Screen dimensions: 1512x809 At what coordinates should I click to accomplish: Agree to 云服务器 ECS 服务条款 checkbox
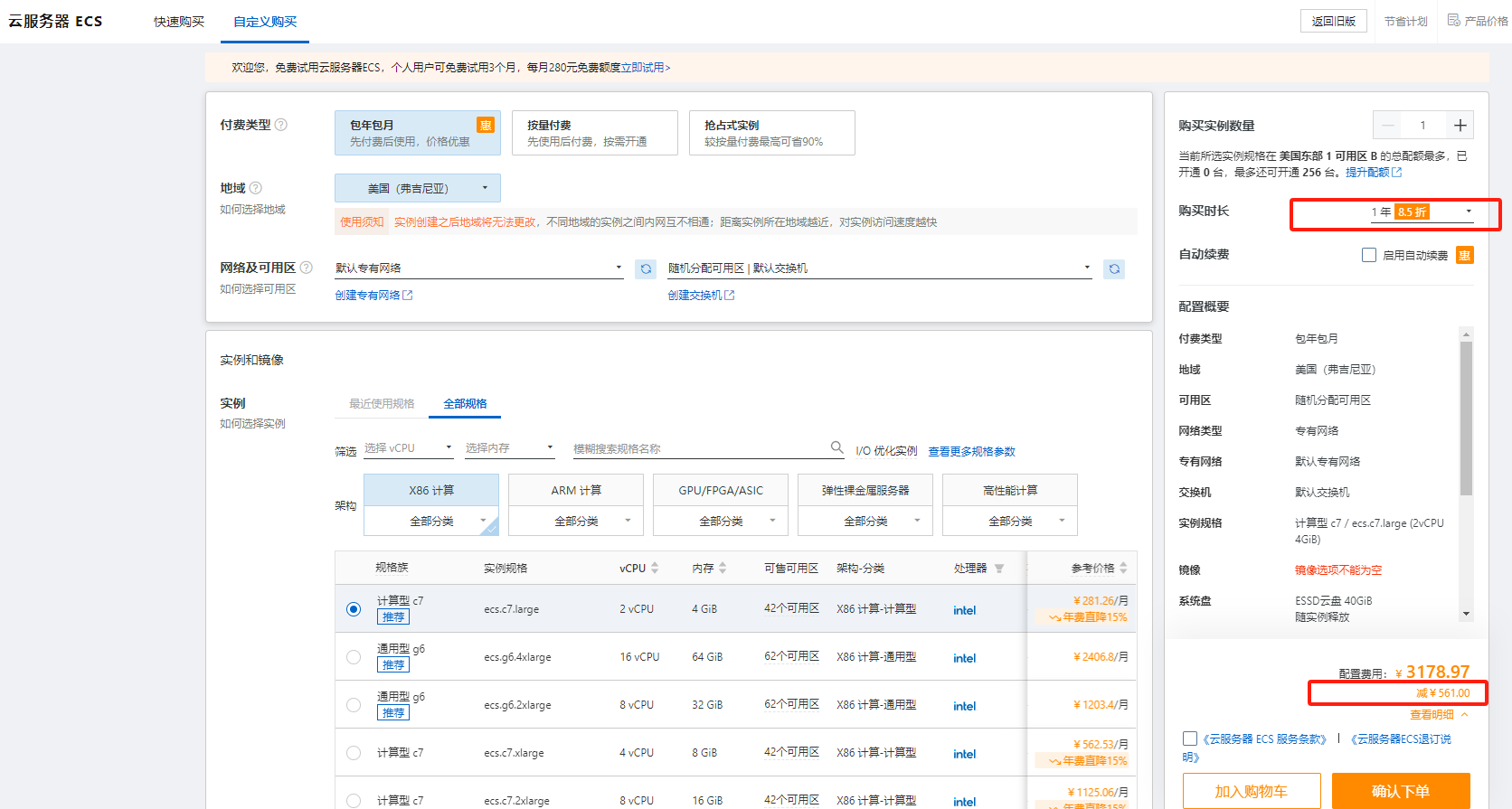(1190, 738)
